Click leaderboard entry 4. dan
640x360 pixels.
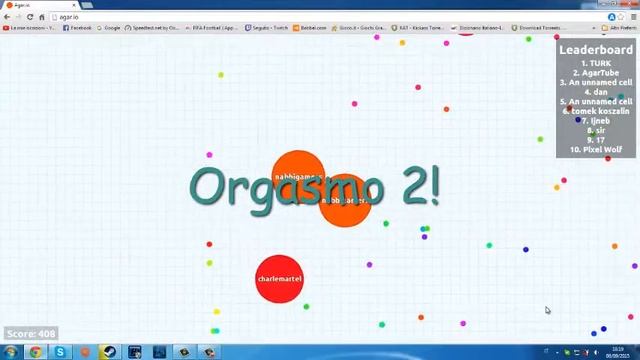[596, 92]
